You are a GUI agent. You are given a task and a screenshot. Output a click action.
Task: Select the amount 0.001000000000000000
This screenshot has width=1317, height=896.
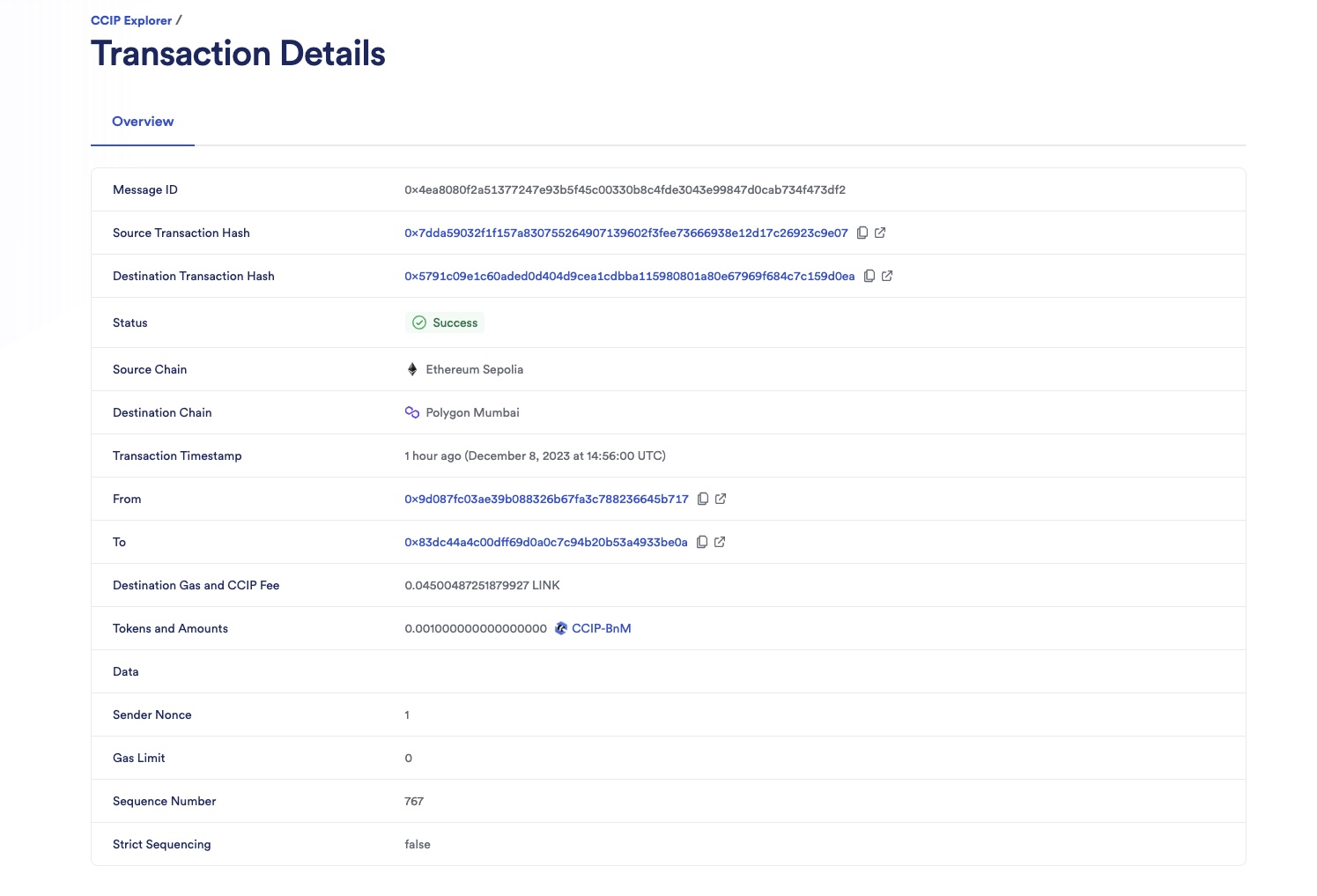click(x=476, y=628)
